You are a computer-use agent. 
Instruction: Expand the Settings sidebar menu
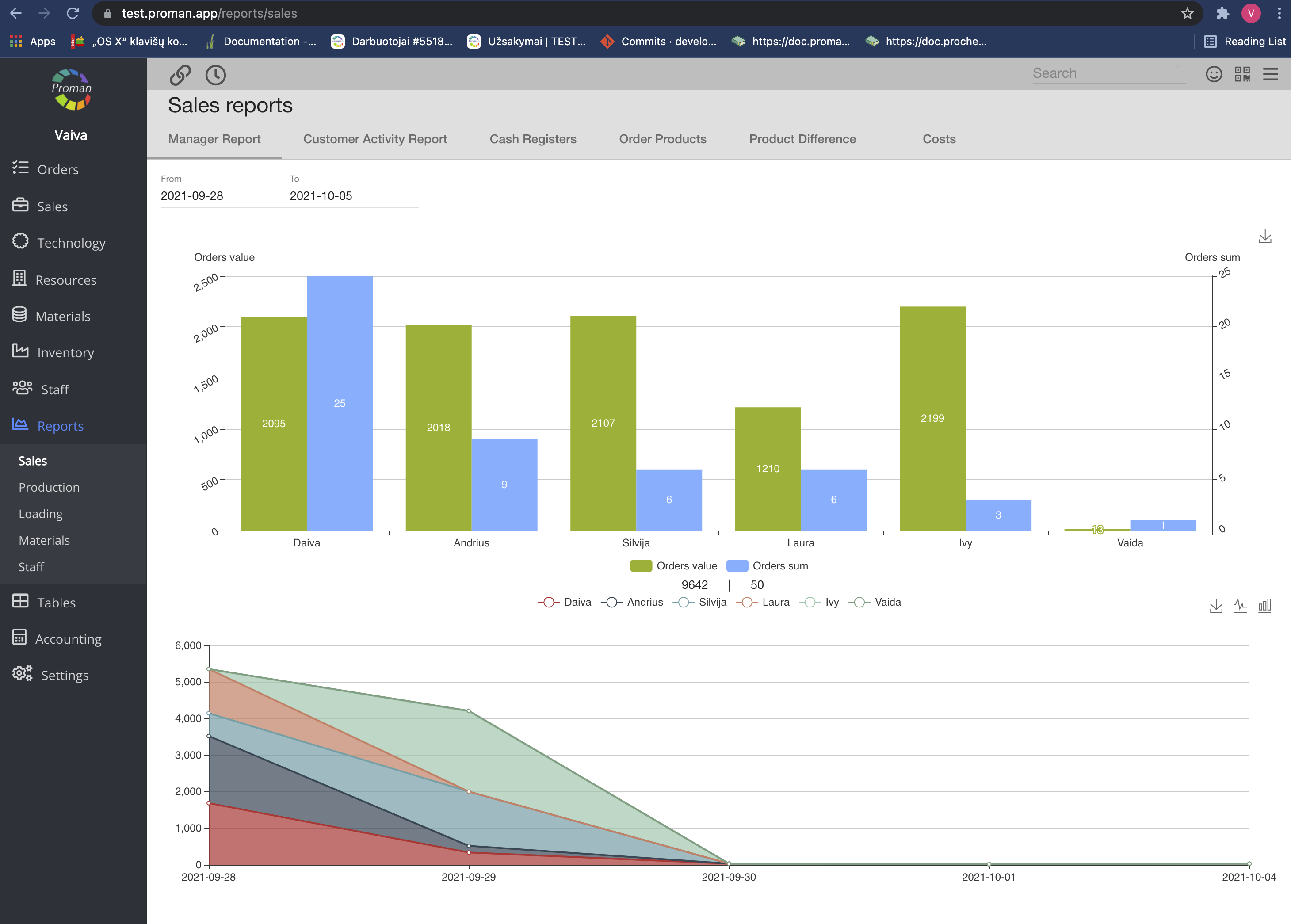tap(64, 675)
